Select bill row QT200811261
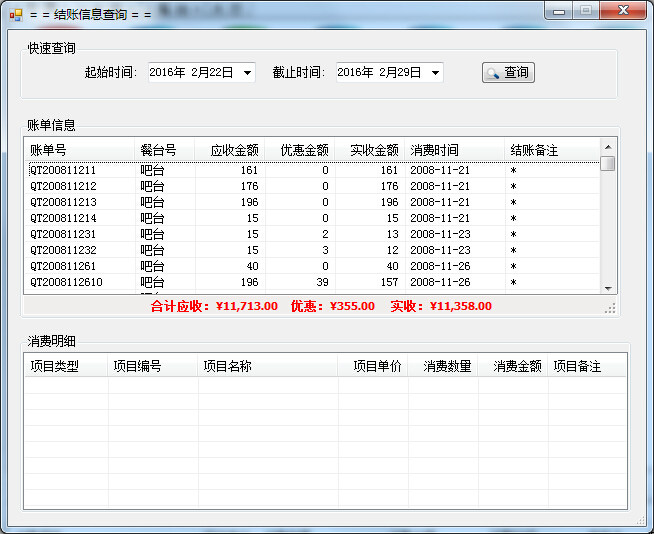The height and width of the screenshot is (534, 654). click(312, 266)
